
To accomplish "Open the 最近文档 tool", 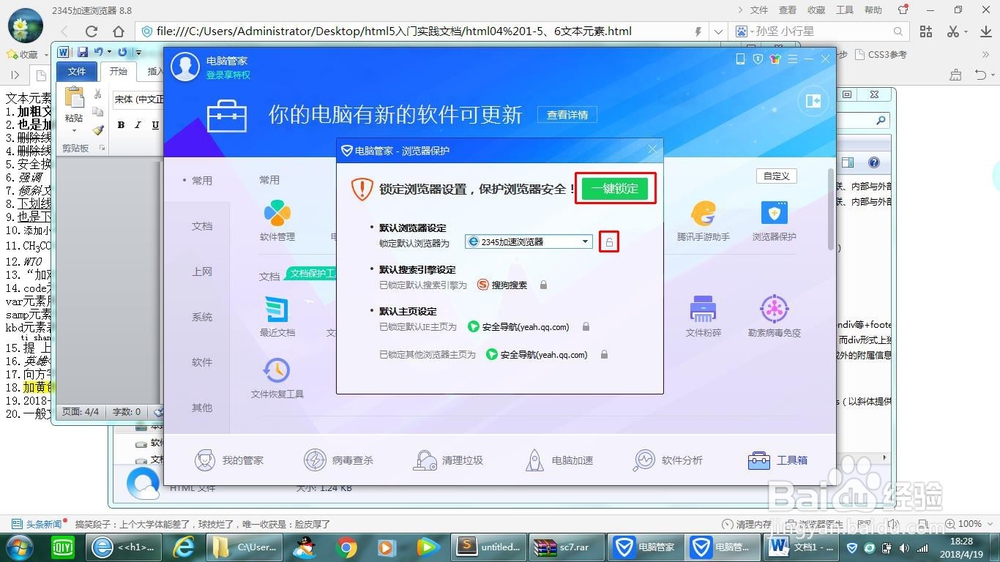I will pos(277,316).
